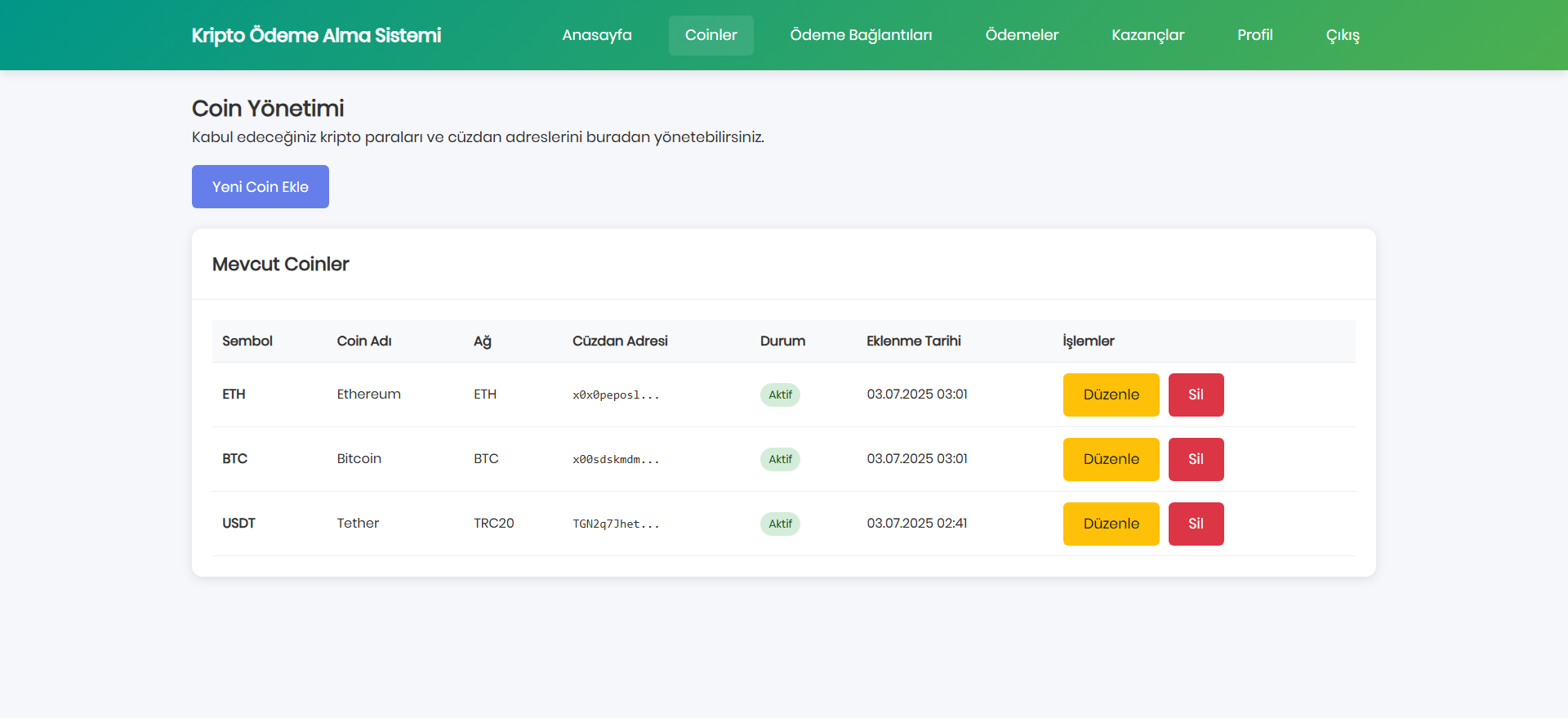Image resolution: width=1568 pixels, height=718 pixels.
Task: Click the Cüzdan Adresi column header
Action: 620,341
